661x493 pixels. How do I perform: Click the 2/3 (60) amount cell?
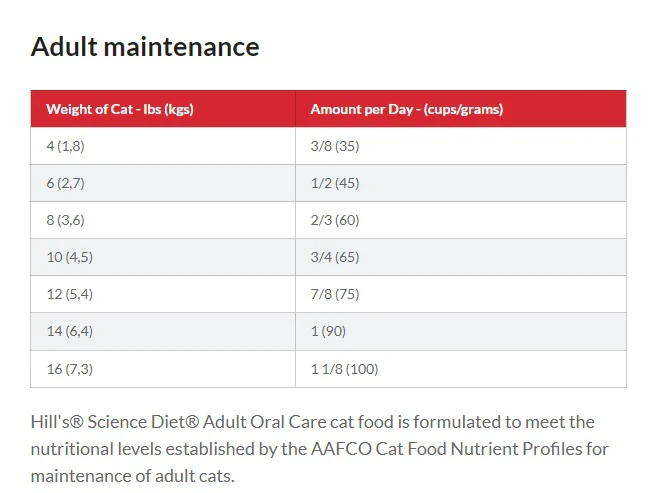click(x=461, y=220)
